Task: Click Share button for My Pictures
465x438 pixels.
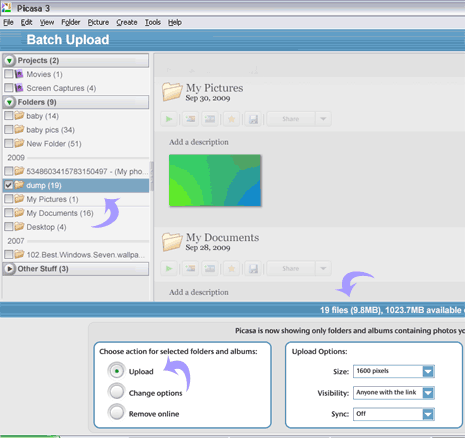Action: [291, 119]
